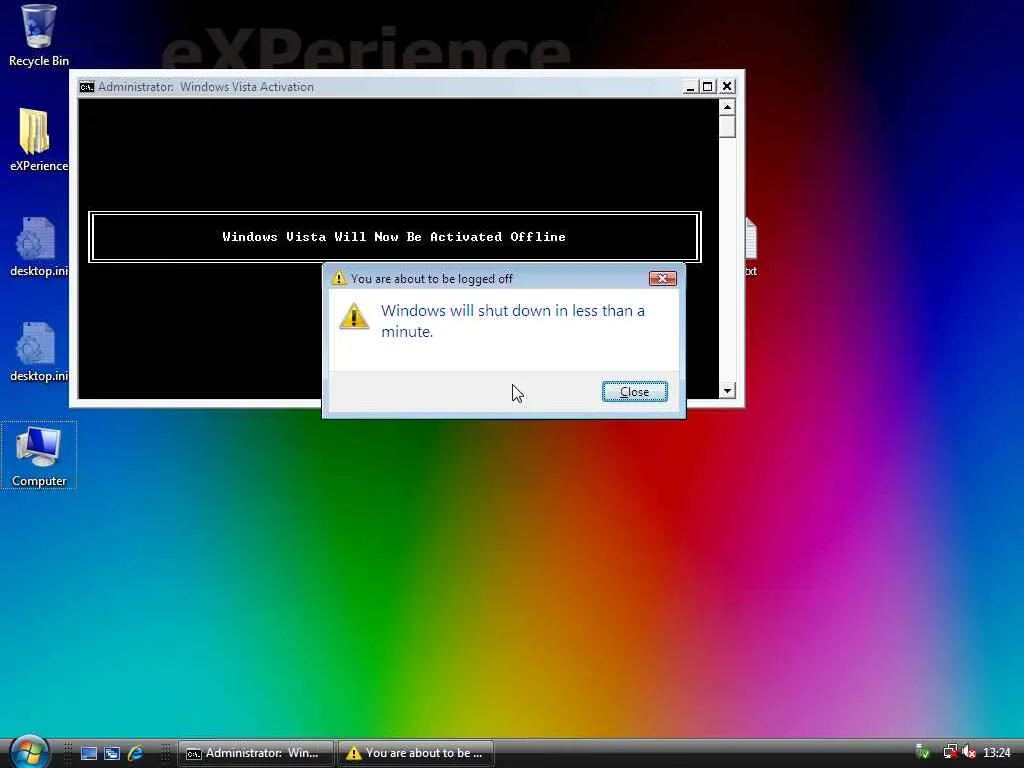The height and width of the screenshot is (768, 1024).
Task: Open the eXPerience folder on desktop
Action: (x=39, y=139)
